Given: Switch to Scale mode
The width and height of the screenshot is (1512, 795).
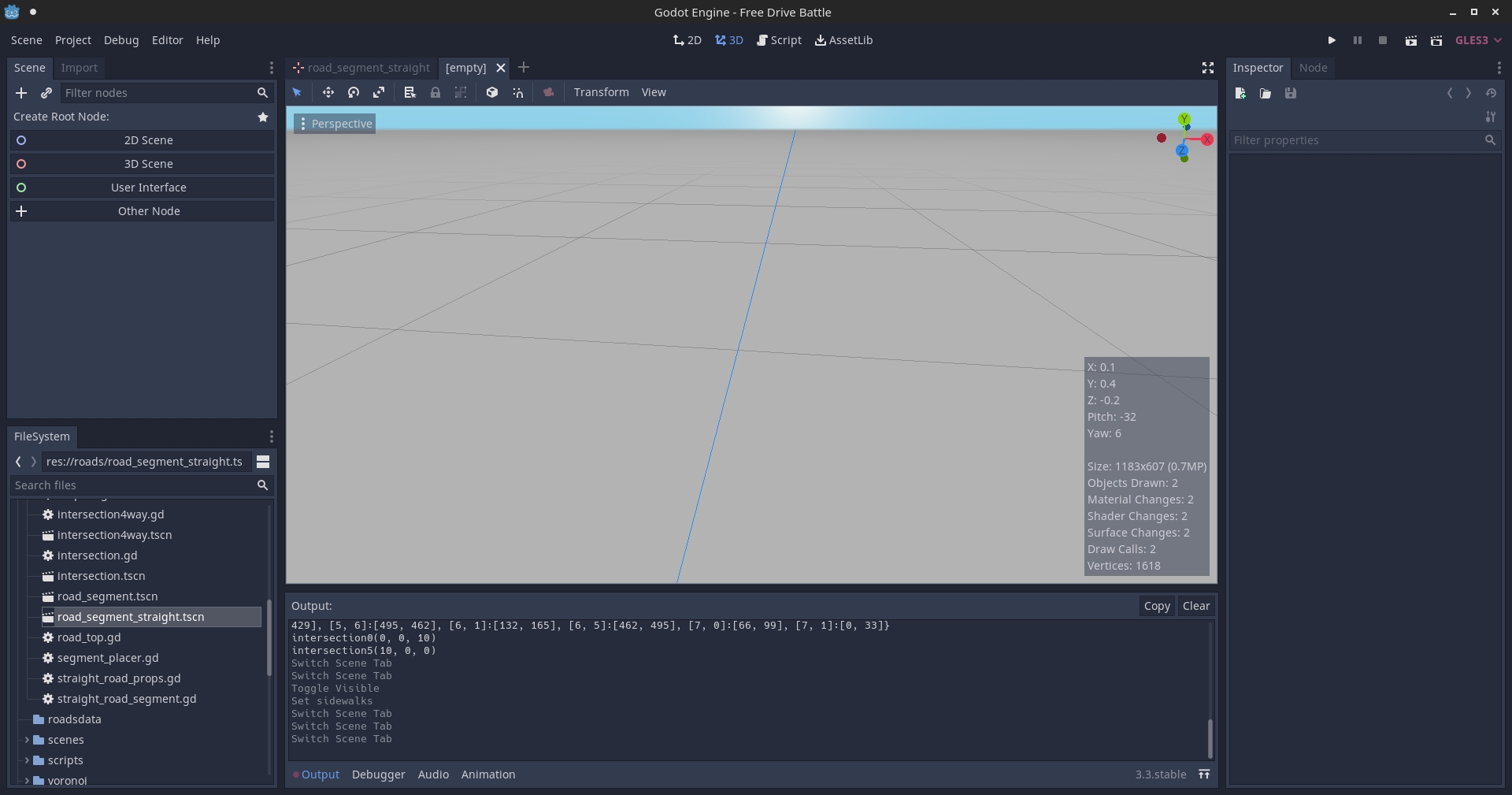Looking at the screenshot, I should (x=379, y=92).
